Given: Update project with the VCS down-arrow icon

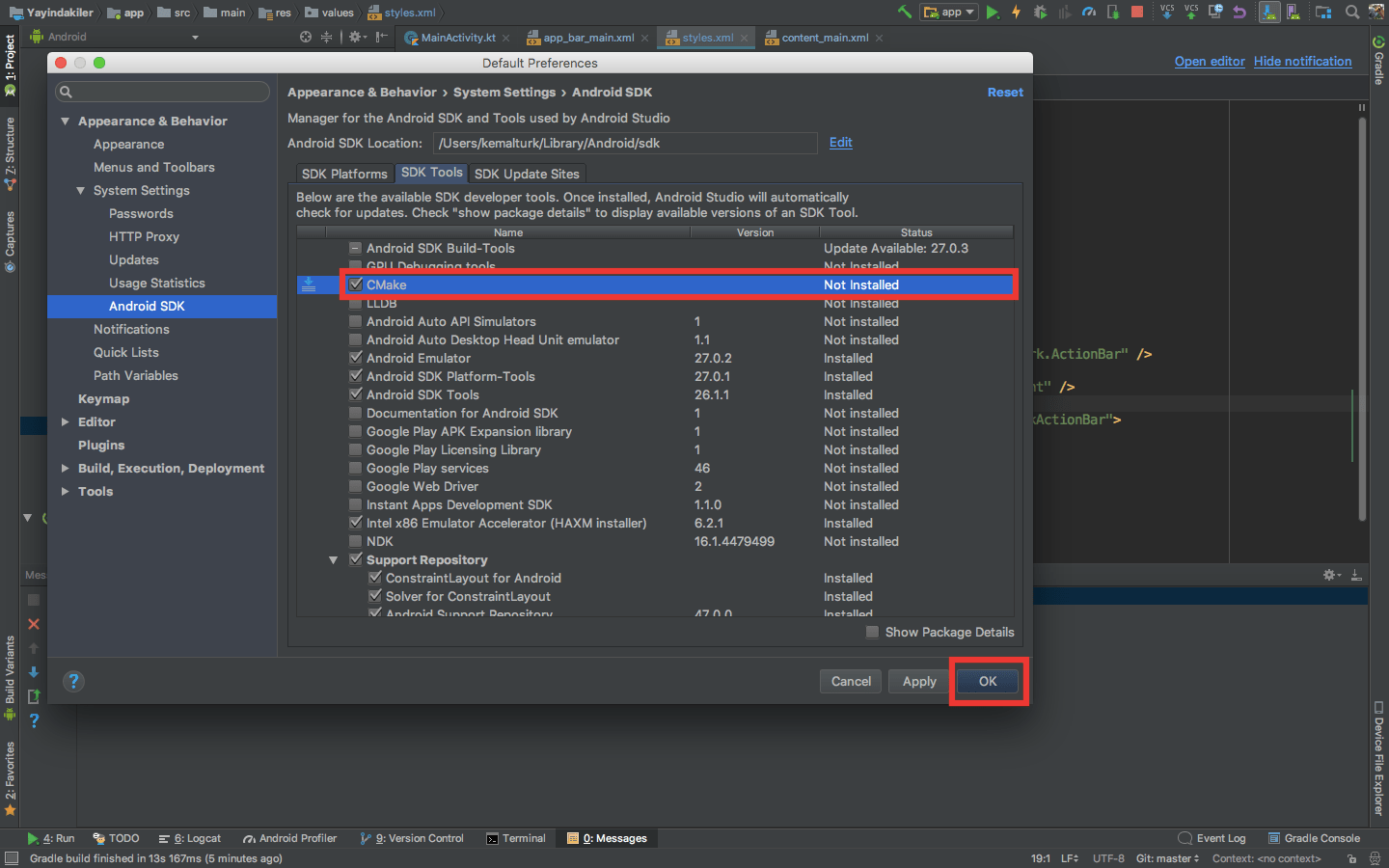Looking at the screenshot, I should 1167,12.
